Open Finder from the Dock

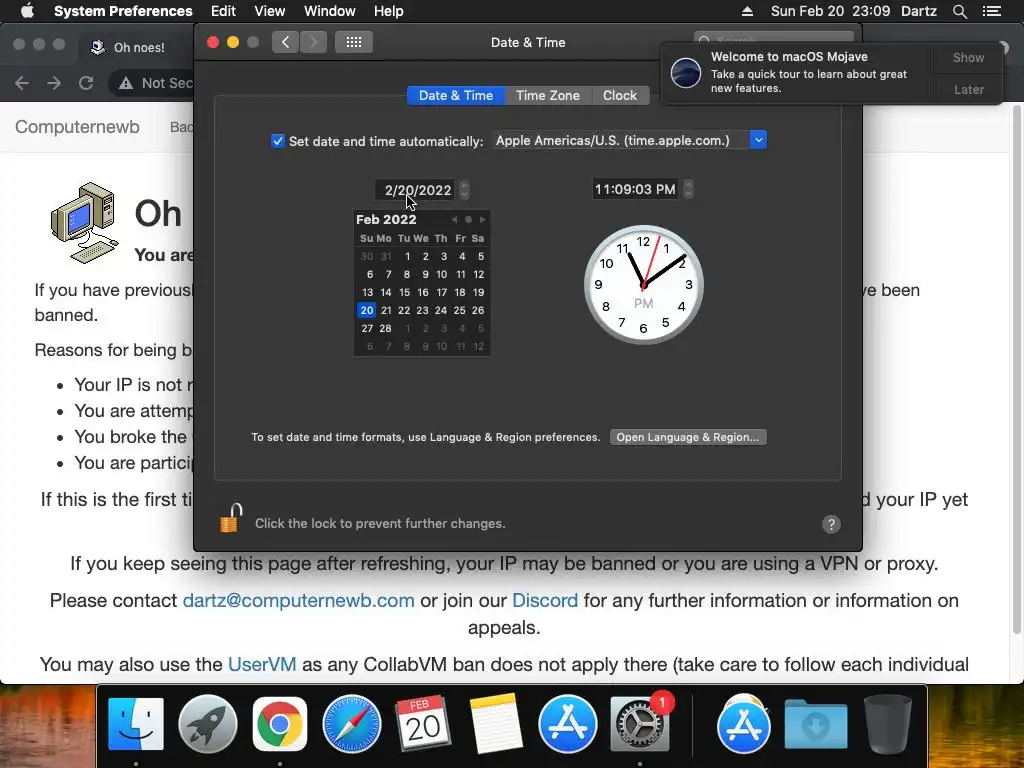(x=136, y=724)
